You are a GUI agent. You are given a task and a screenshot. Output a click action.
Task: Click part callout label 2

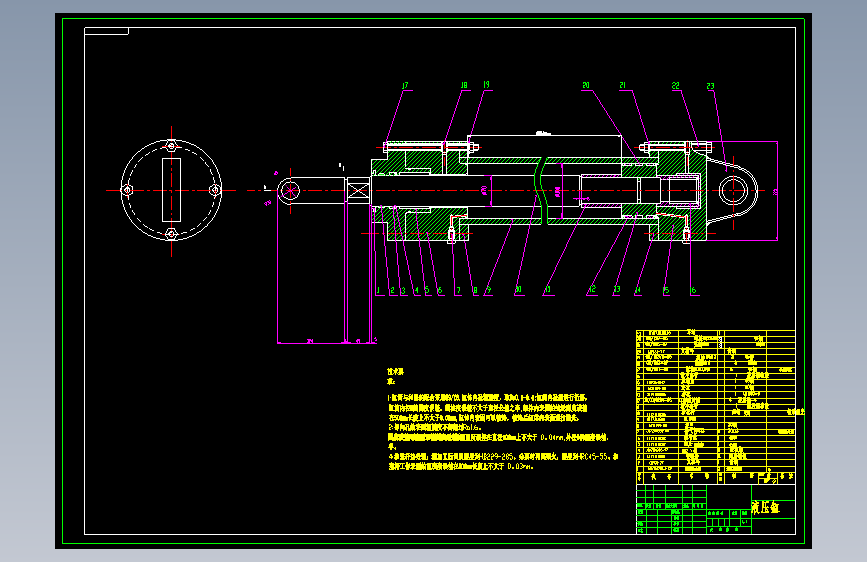click(393, 290)
